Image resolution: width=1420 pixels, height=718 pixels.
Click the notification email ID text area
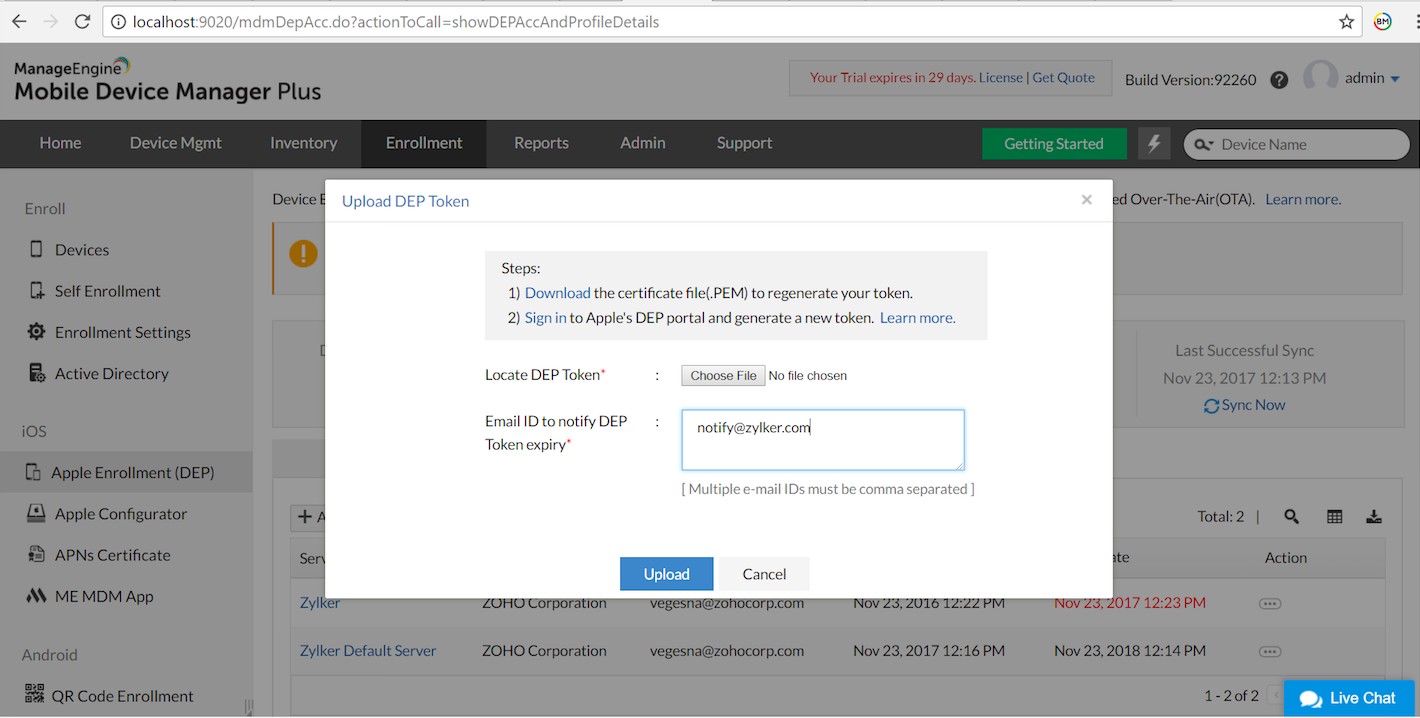click(x=823, y=439)
